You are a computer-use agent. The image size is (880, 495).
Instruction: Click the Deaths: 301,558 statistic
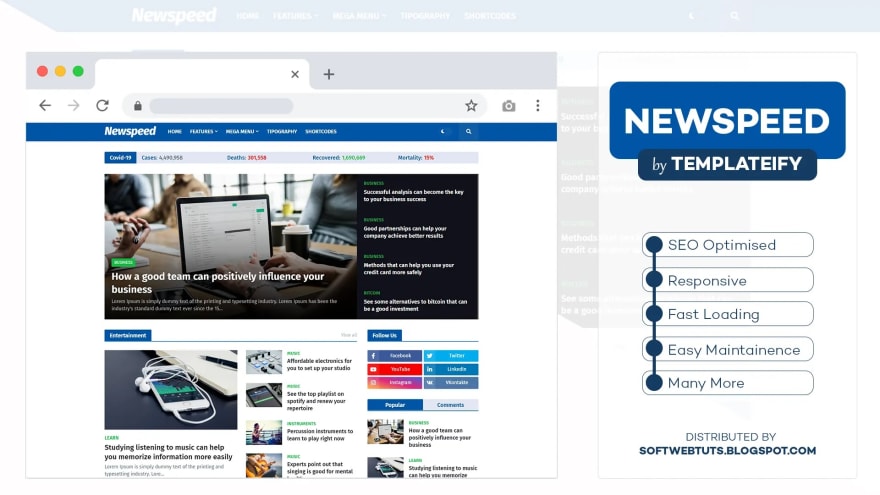(x=246, y=158)
